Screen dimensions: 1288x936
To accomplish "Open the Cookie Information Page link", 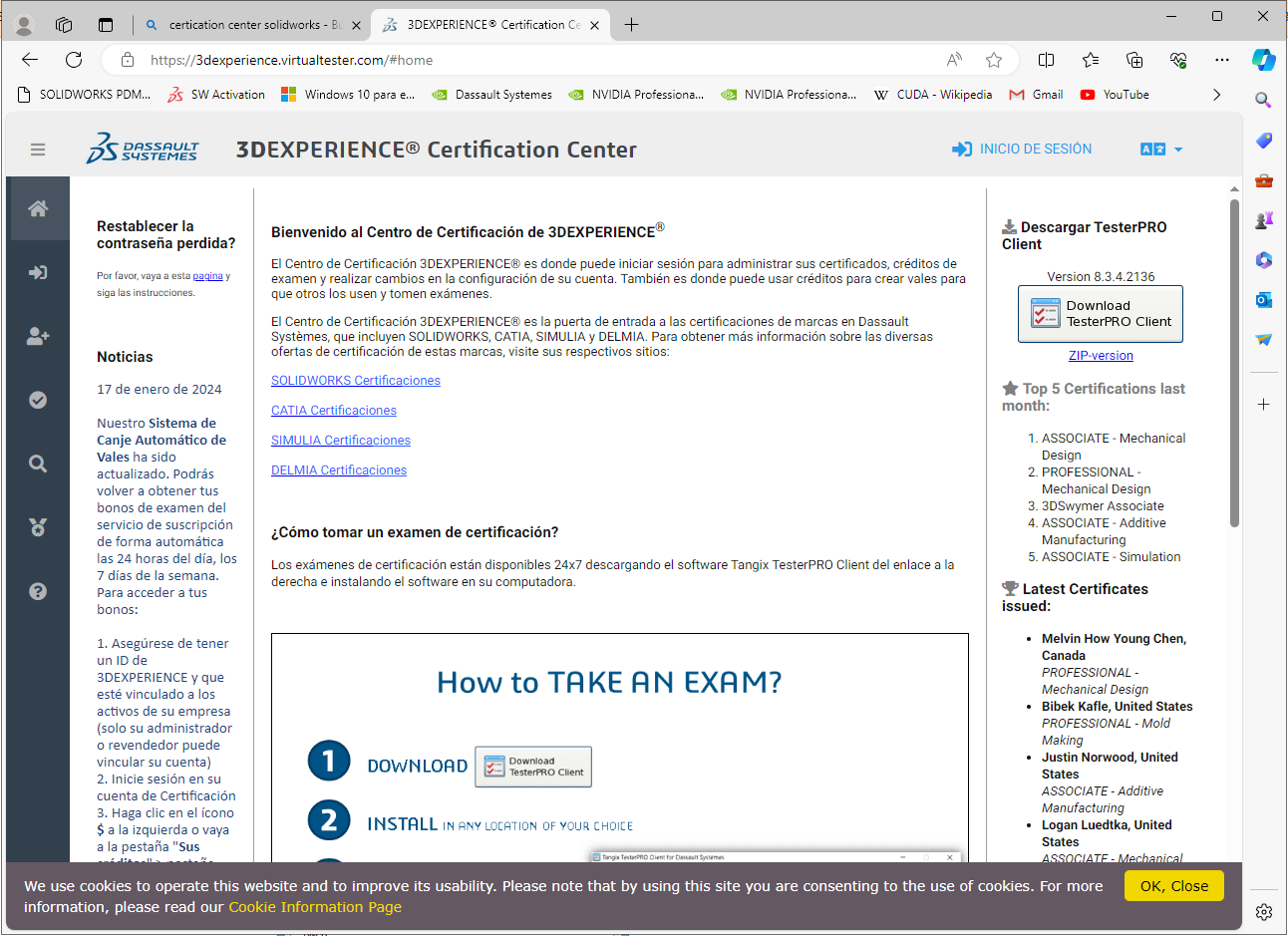I will tap(315, 907).
